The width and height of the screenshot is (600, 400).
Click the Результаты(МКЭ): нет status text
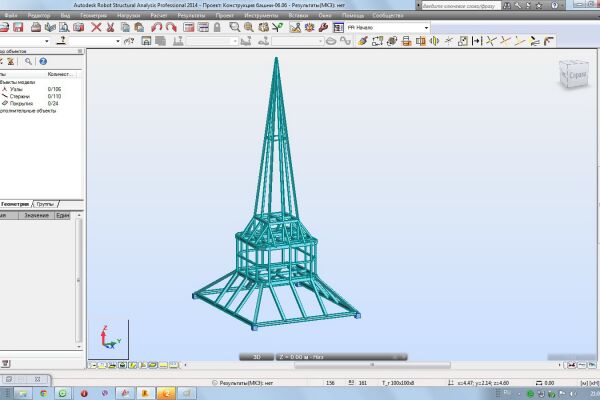(x=246, y=383)
